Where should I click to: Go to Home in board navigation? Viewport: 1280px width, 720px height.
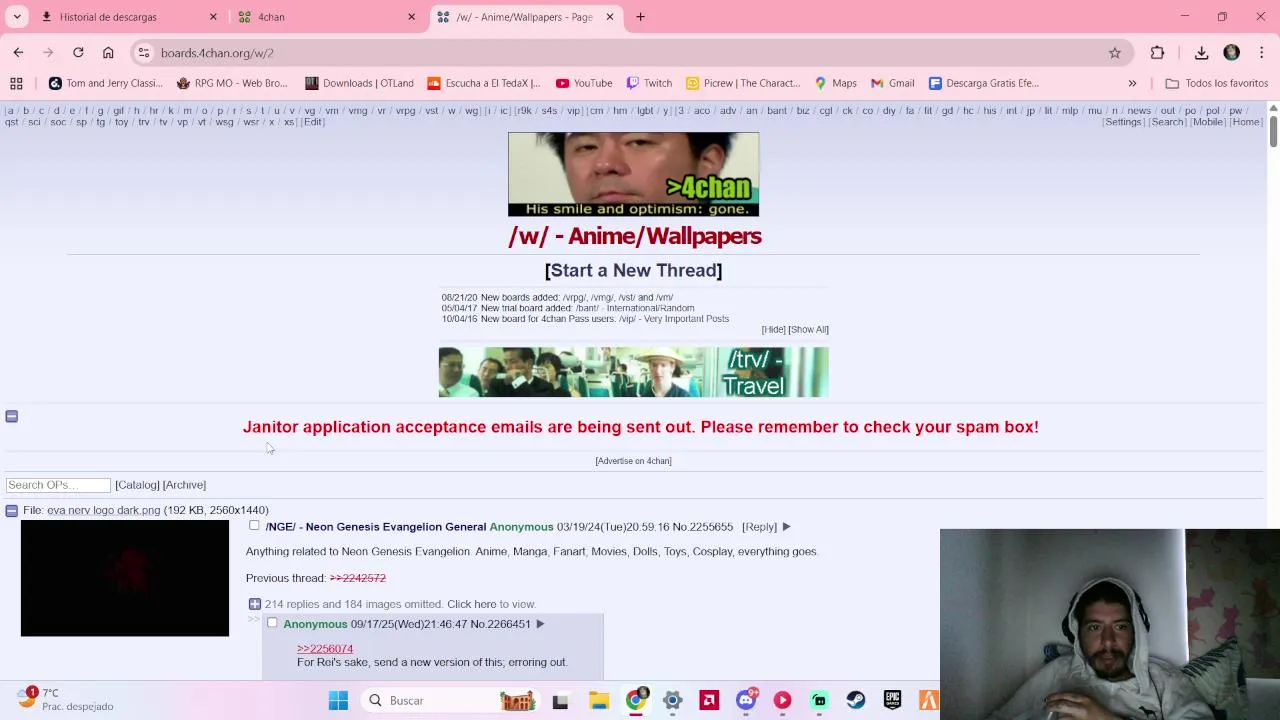coord(1246,122)
